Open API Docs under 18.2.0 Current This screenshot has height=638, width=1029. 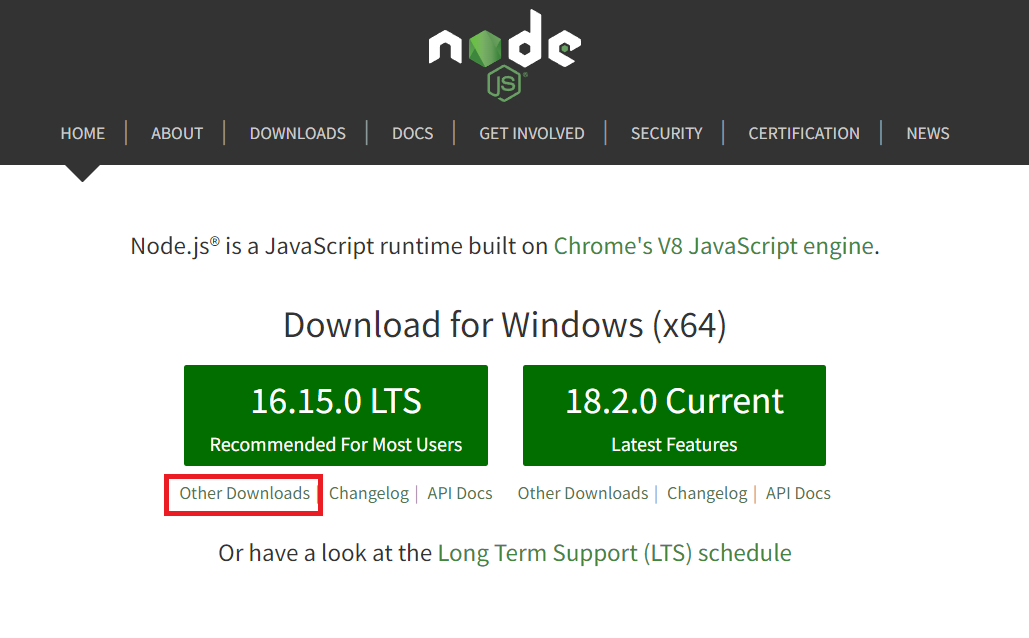tap(798, 493)
